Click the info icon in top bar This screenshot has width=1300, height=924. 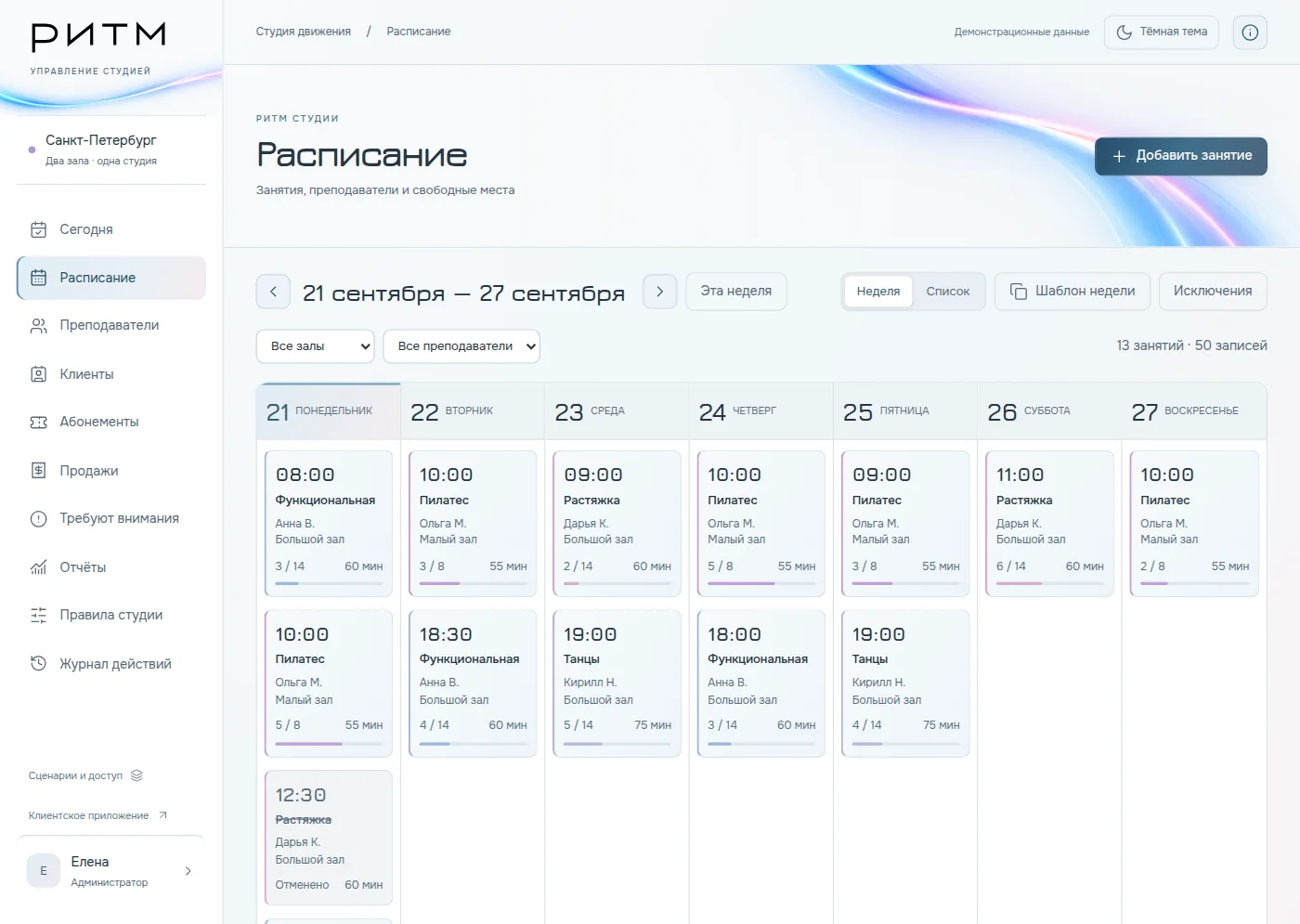(1250, 33)
